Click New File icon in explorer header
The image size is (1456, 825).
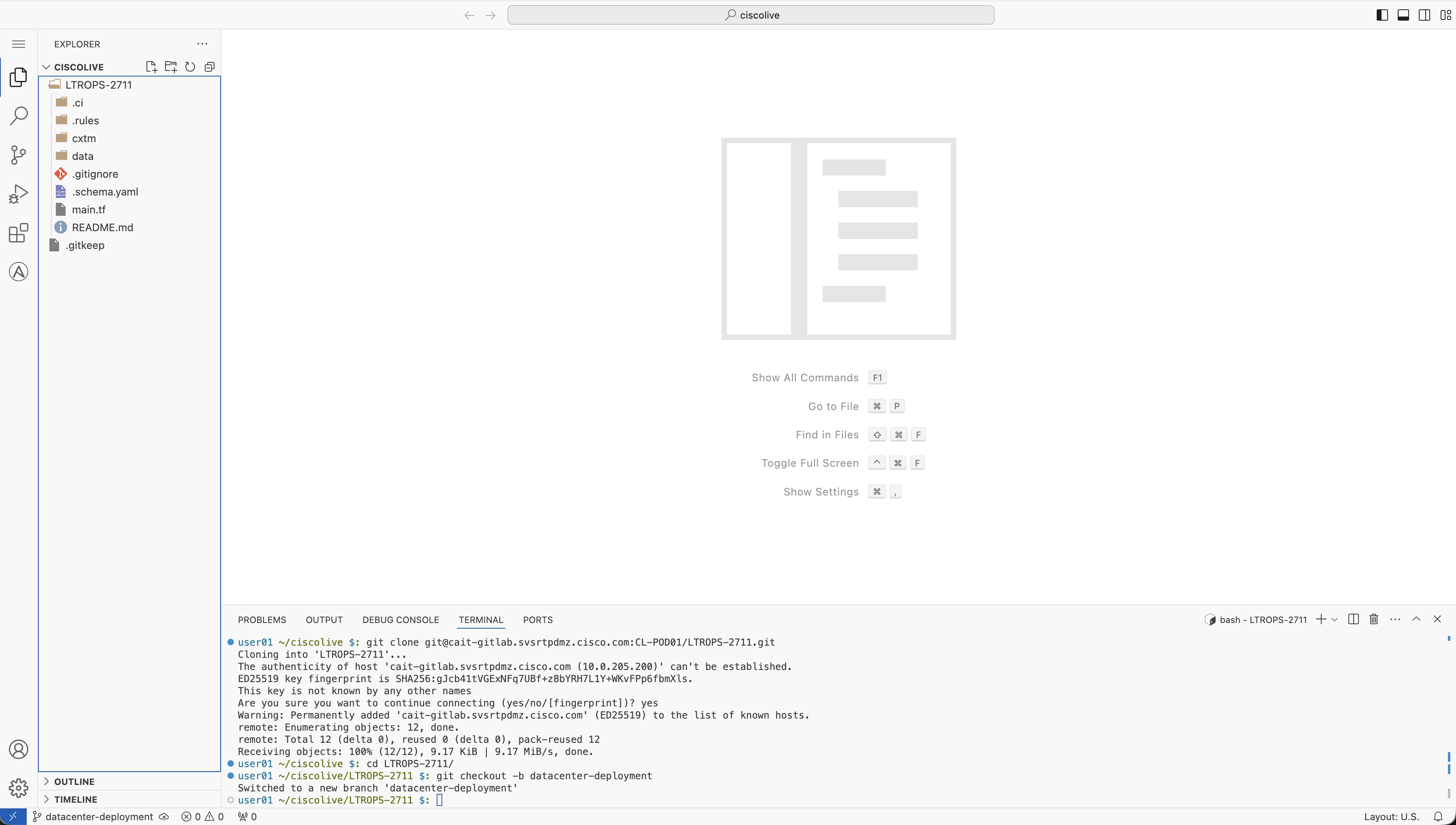[x=151, y=67]
